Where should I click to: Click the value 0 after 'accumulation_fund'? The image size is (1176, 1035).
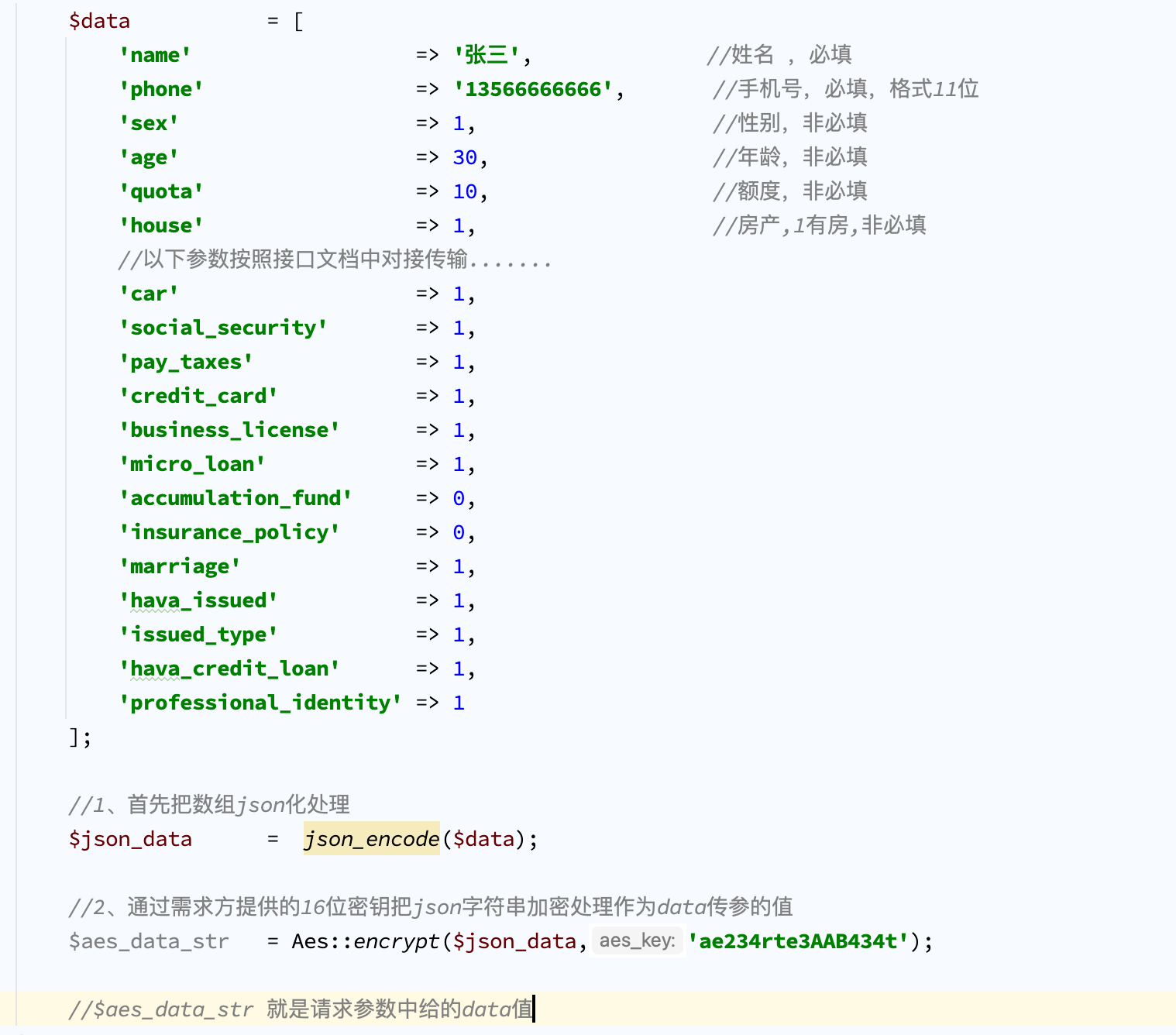(x=459, y=498)
